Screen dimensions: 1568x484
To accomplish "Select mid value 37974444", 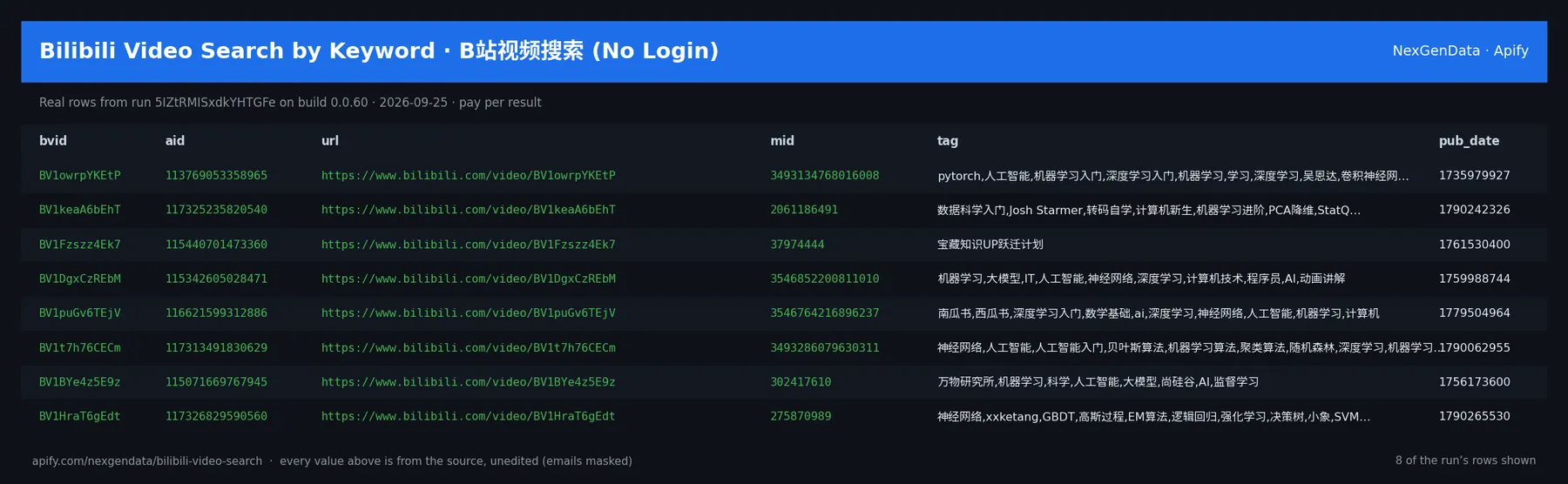I will pos(797,245).
